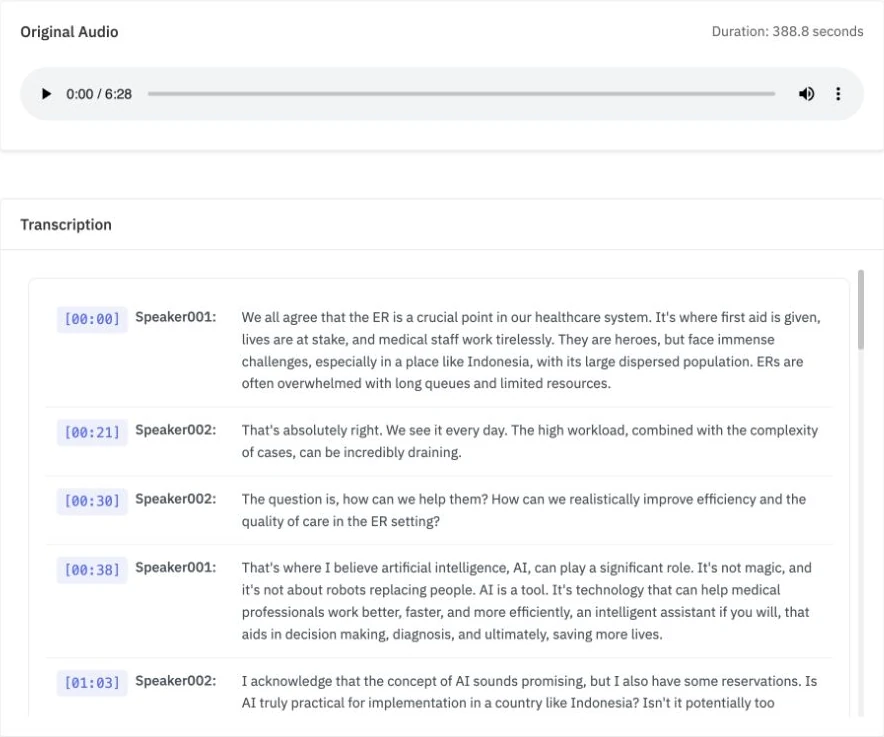
Task: Click the transcription panel scrollbar
Action: coord(861,310)
